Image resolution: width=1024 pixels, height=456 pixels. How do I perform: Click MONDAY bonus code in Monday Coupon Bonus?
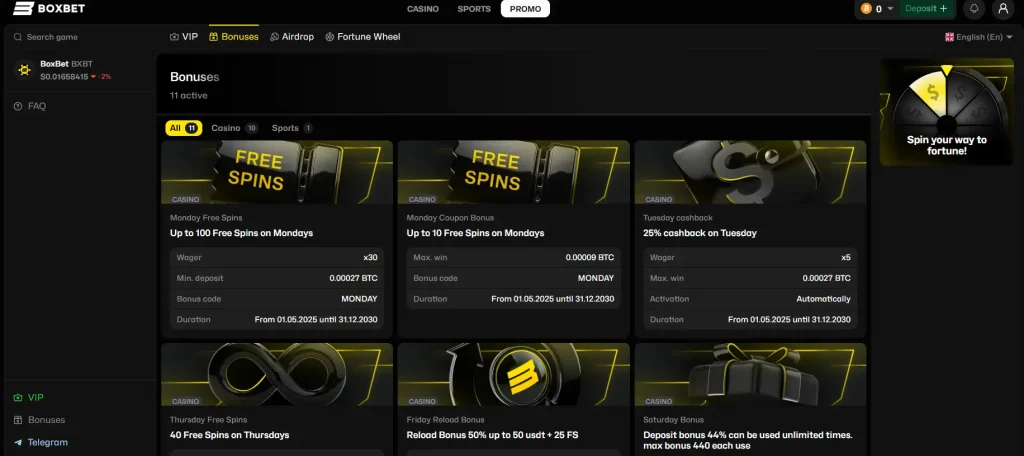pos(596,278)
